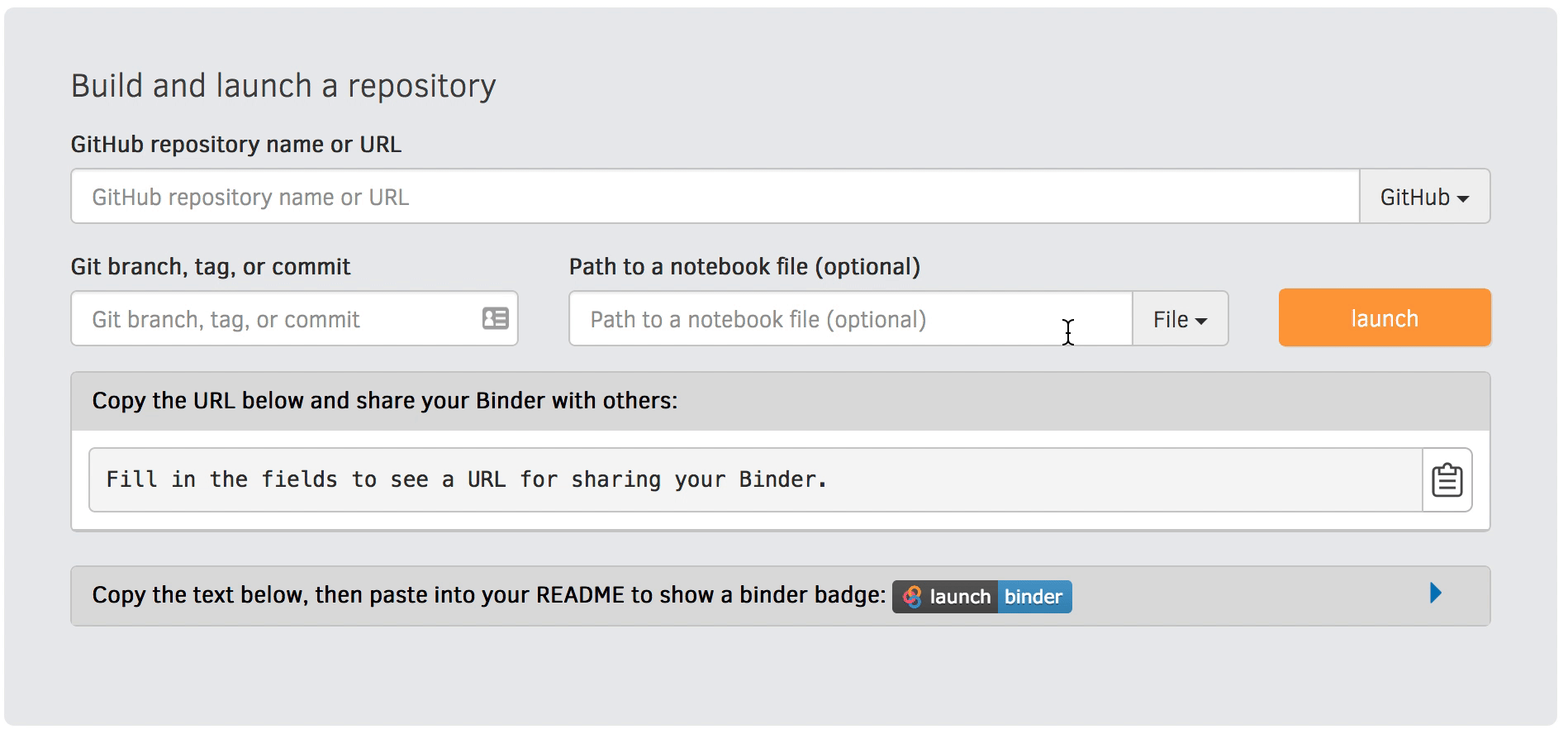Click the contact card icon in Git branch field
Image resolution: width=1568 pixels, height=734 pixels.
495,318
